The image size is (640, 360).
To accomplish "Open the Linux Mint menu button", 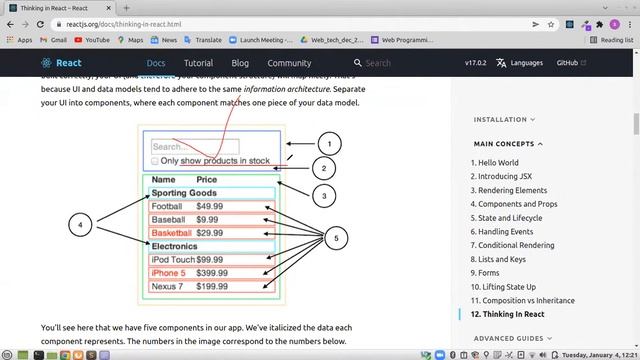I will pos(7,355).
